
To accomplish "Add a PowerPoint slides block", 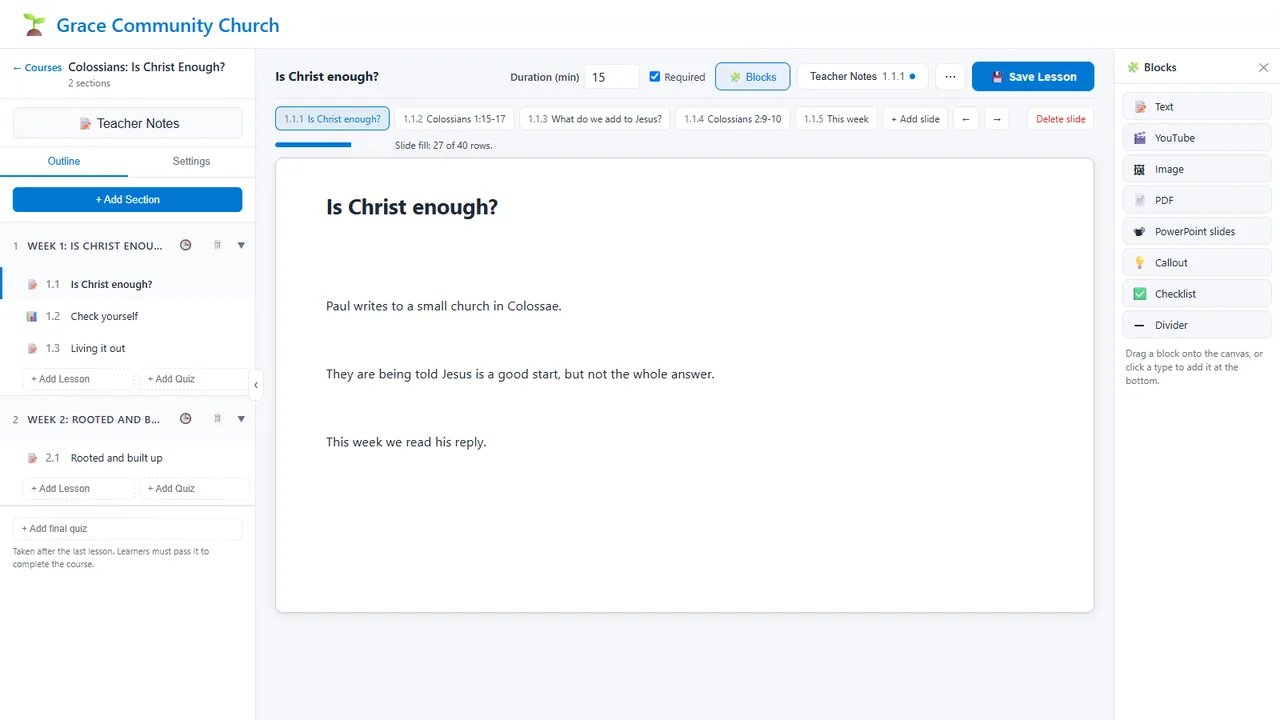I will [1197, 231].
